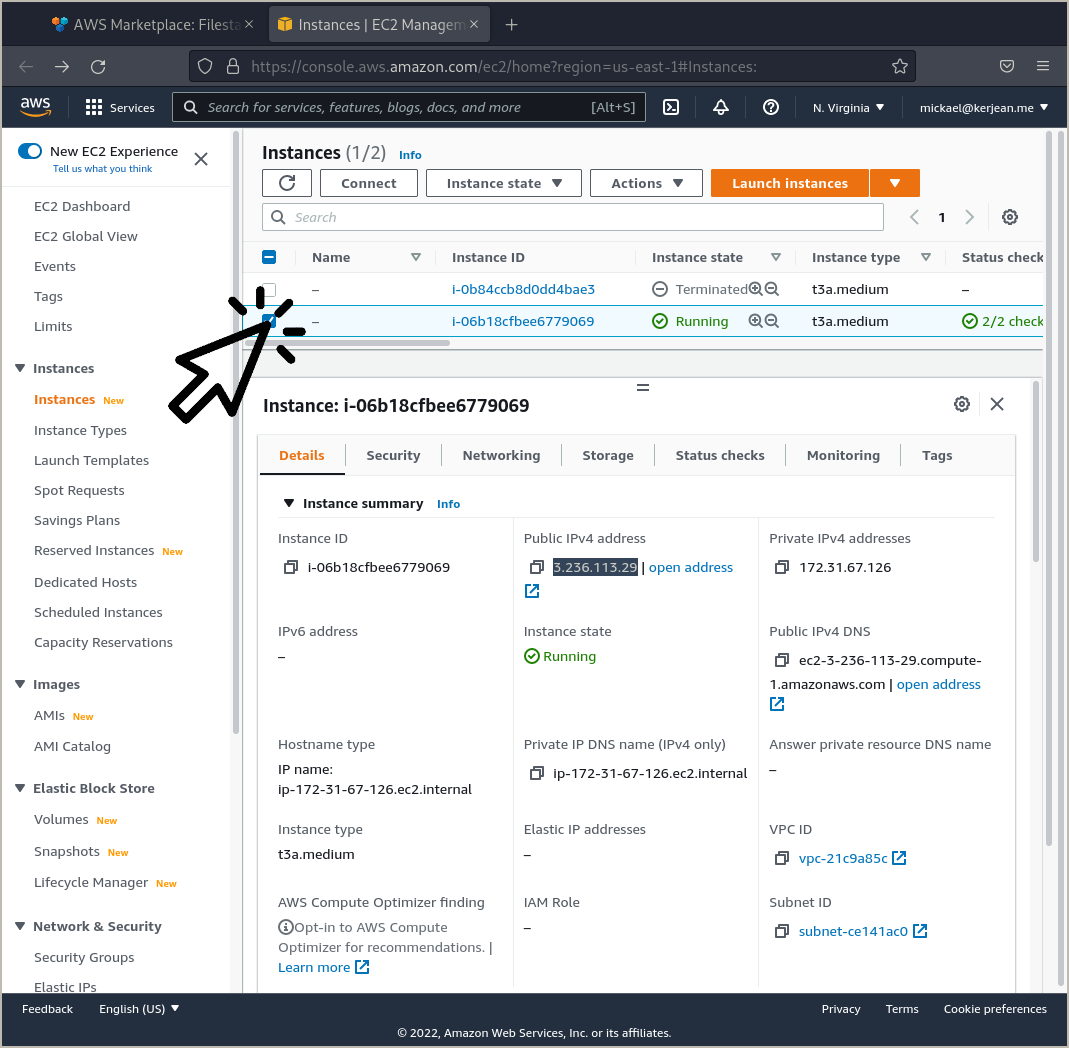This screenshot has width=1069, height=1048.
Task: Switch to AWS Marketplace browser tab
Action: tap(152, 25)
